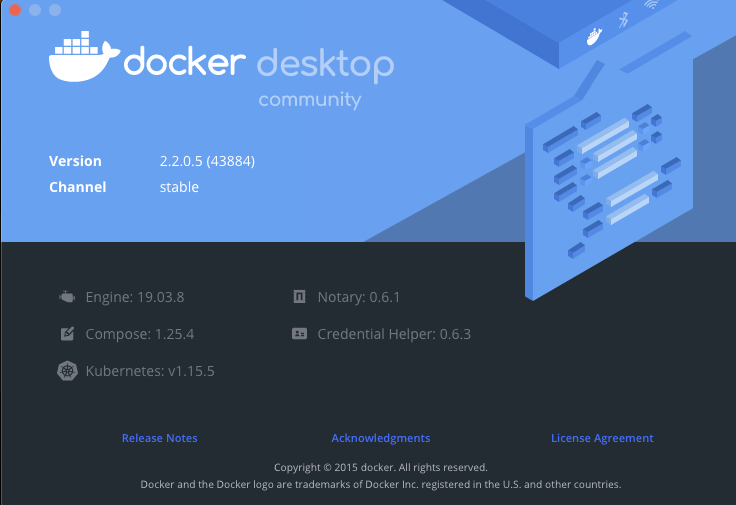Click 'Kubernetes: v1.15.5' text
Screen dimensions: 736x505
click(150, 371)
